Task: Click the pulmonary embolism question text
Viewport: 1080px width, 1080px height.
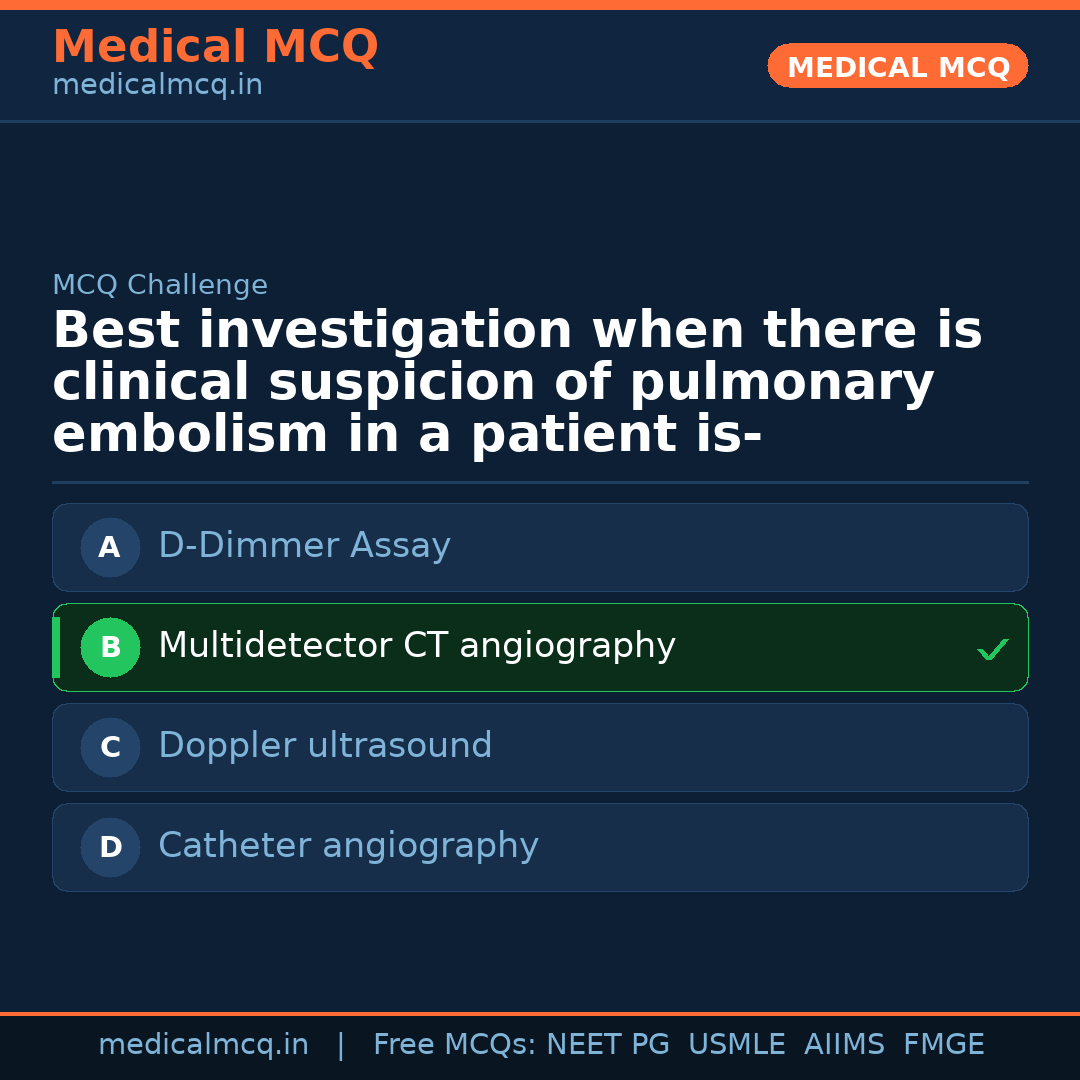Action: pyautogui.click(x=517, y=383)
